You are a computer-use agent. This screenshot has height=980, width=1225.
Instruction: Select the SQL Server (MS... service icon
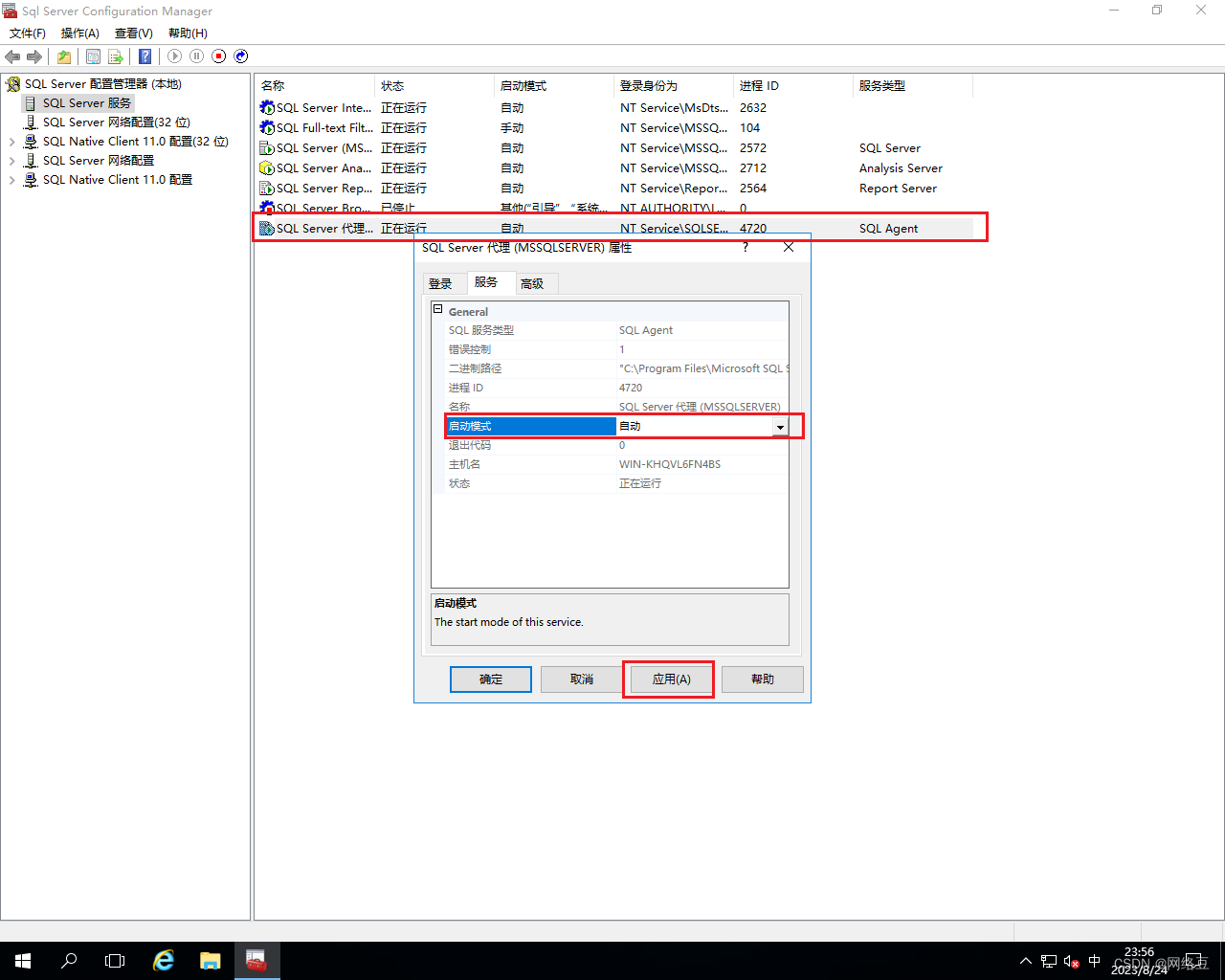[267, 148]
